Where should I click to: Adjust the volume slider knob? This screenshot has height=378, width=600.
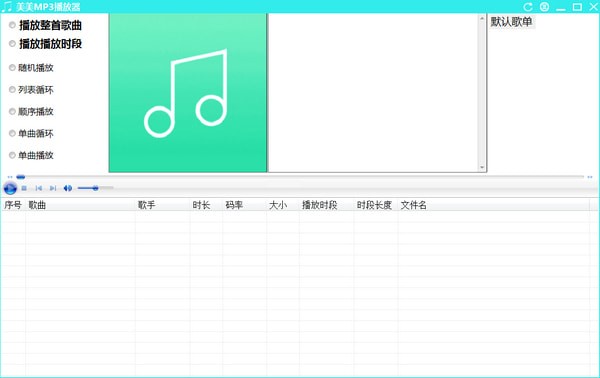[95, 188]
